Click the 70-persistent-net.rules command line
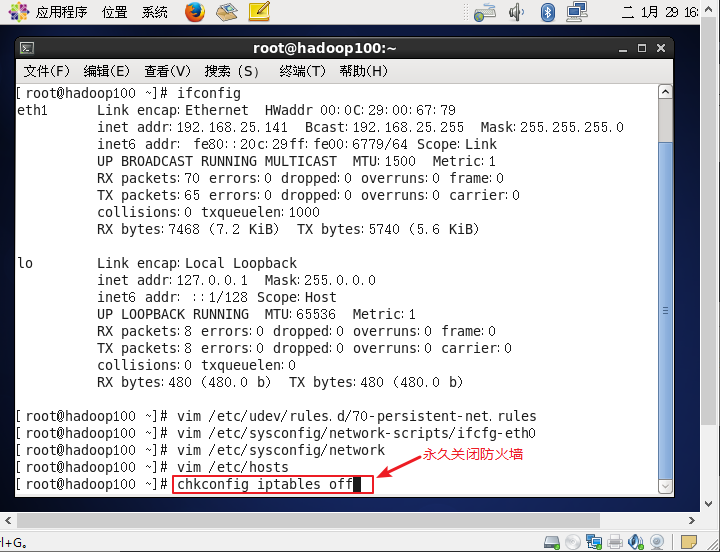The height and width of the screenshot is (552, 720). click(x=357, y=417)
